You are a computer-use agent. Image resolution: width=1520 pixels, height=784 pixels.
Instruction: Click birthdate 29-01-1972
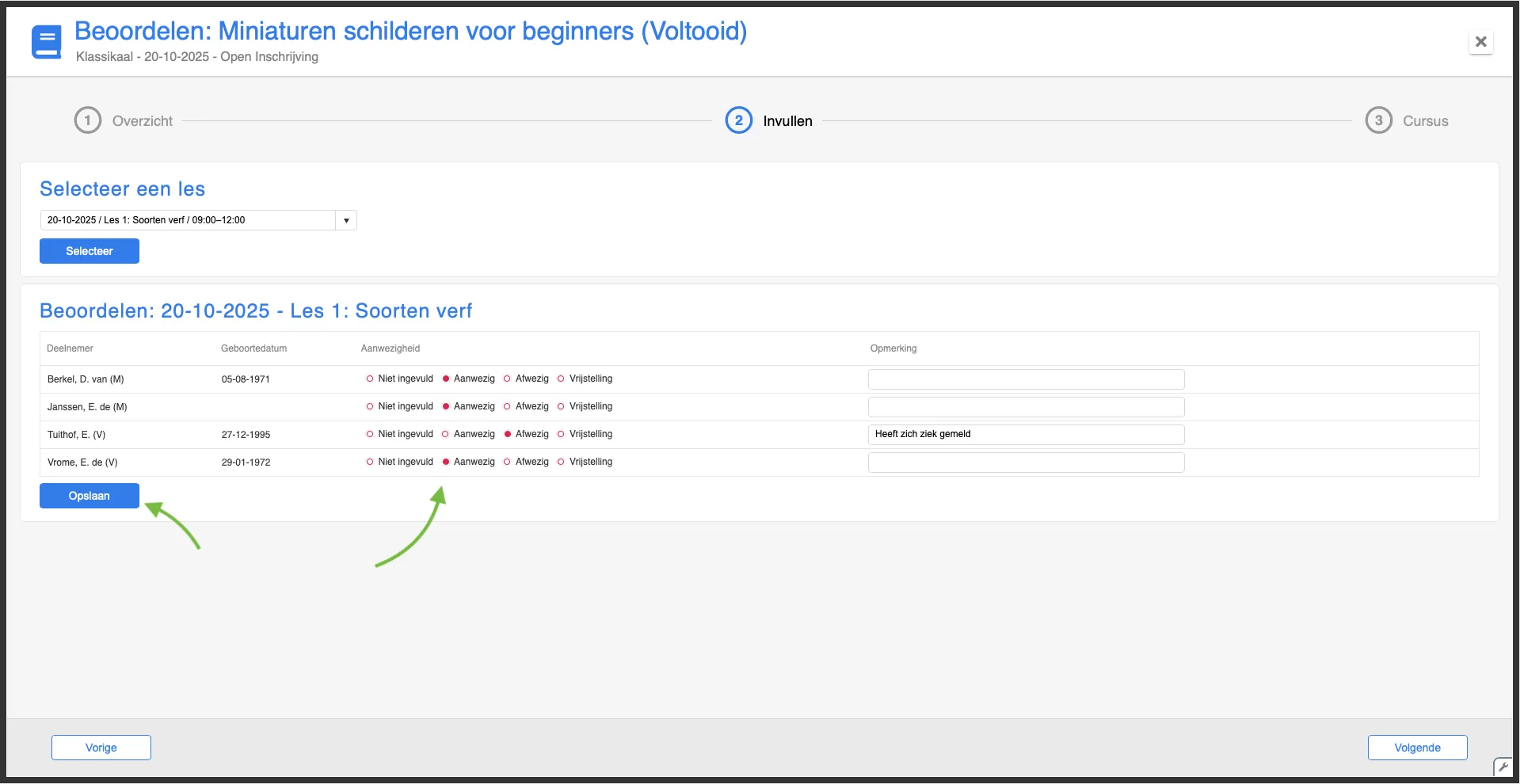point(246,462)
